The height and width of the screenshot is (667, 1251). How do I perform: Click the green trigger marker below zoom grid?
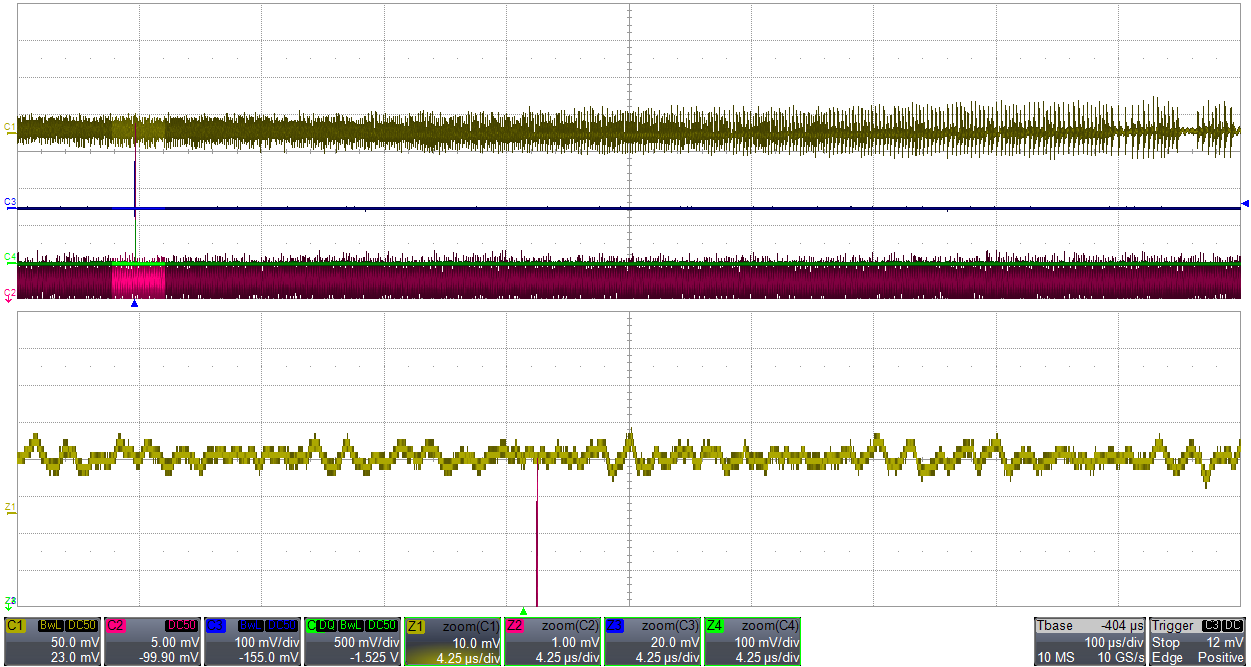tap(523, 611)
